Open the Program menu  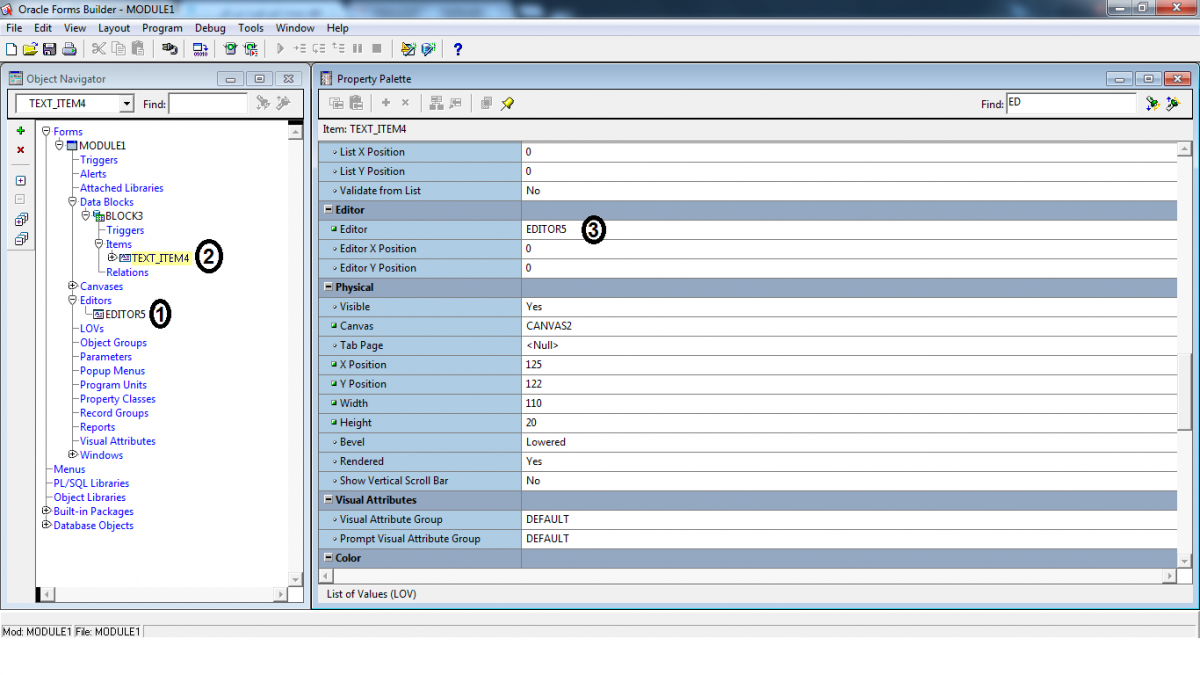162,28
